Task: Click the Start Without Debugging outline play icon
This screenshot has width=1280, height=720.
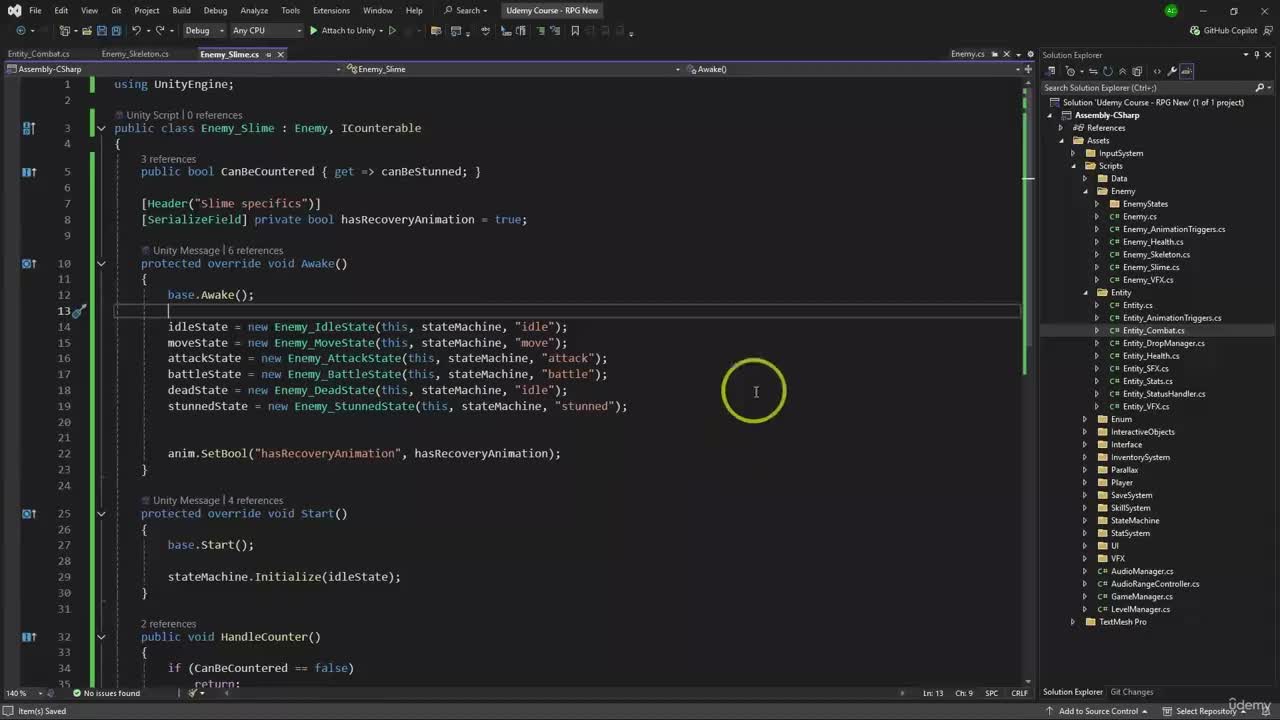Action: point(392,31)
